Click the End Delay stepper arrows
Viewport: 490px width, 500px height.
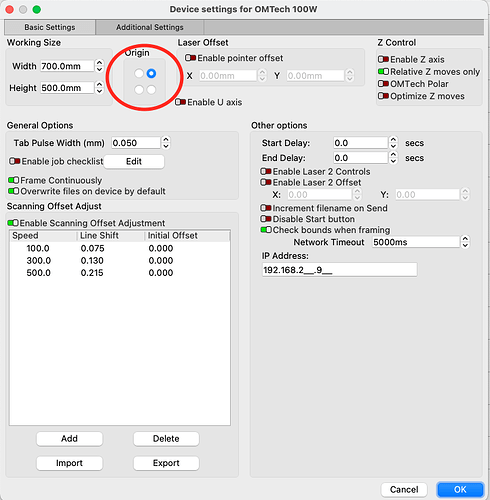pos(393,158)
